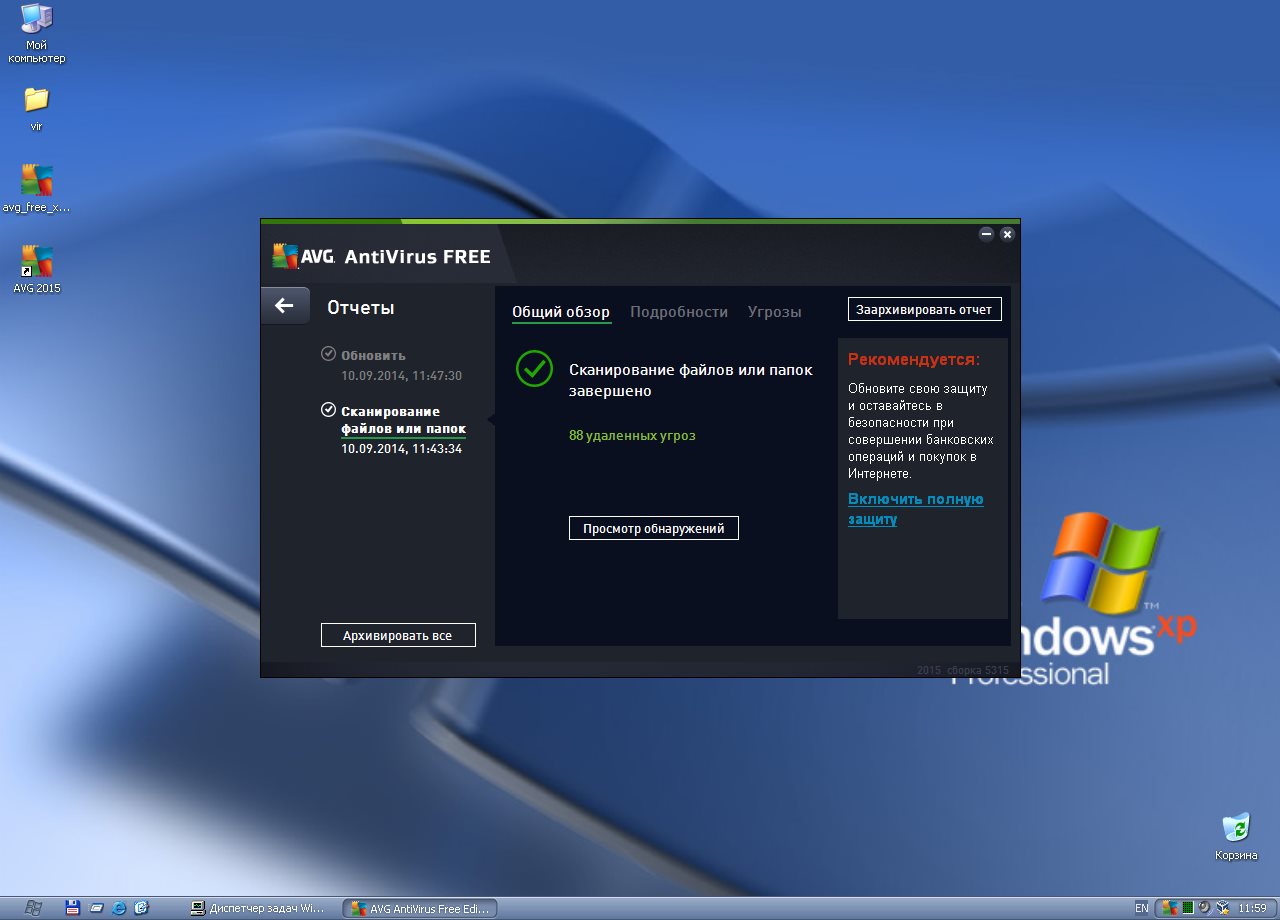
Task: Click the fourth quick launch icon after Internet Explorer
Action: pos(141,908)
